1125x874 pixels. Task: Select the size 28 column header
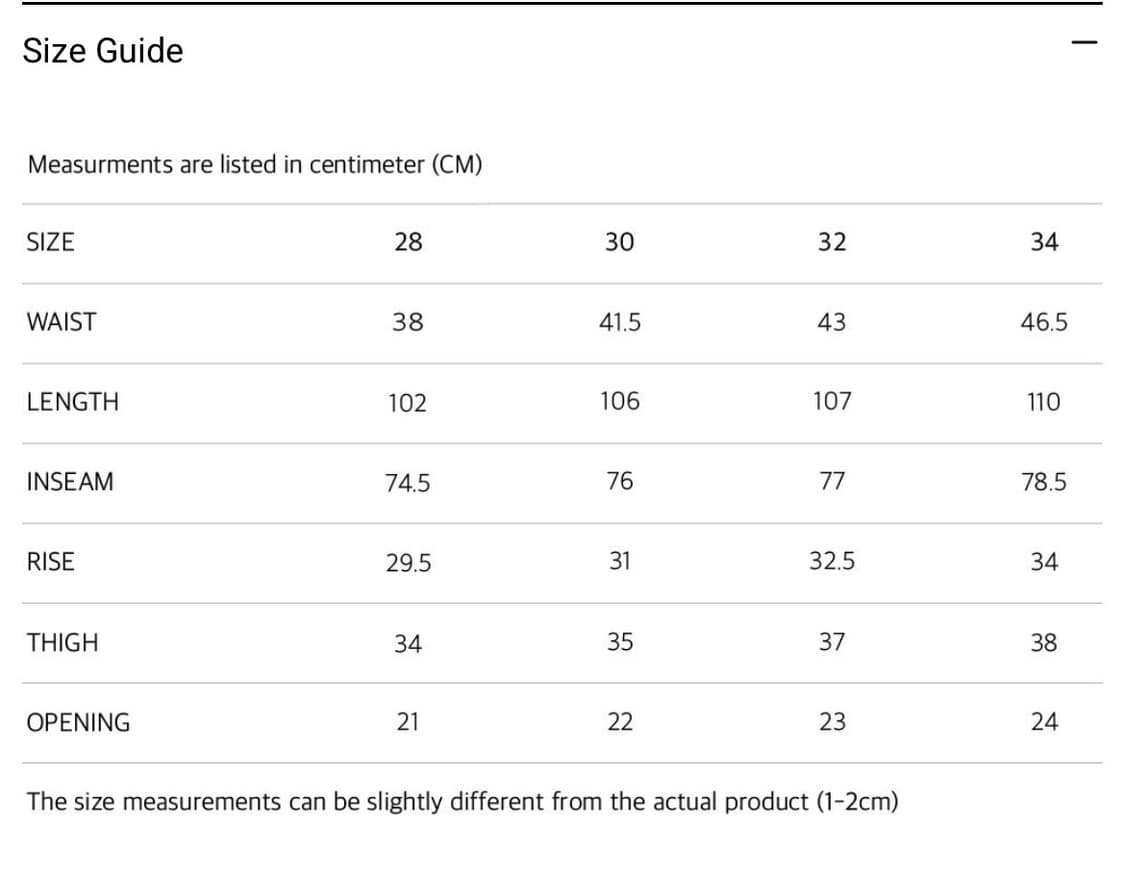(408, 242)
